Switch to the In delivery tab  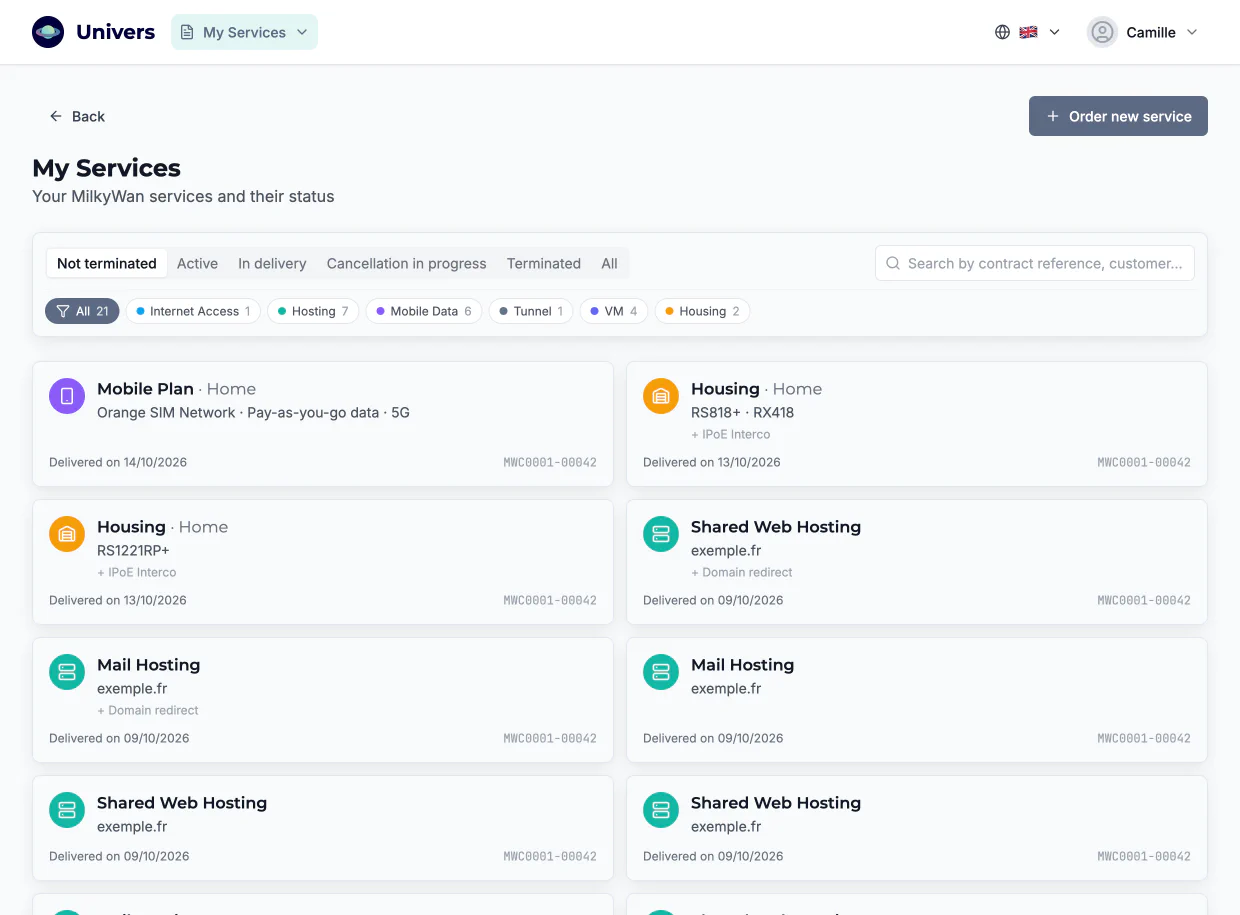(272, 263)
